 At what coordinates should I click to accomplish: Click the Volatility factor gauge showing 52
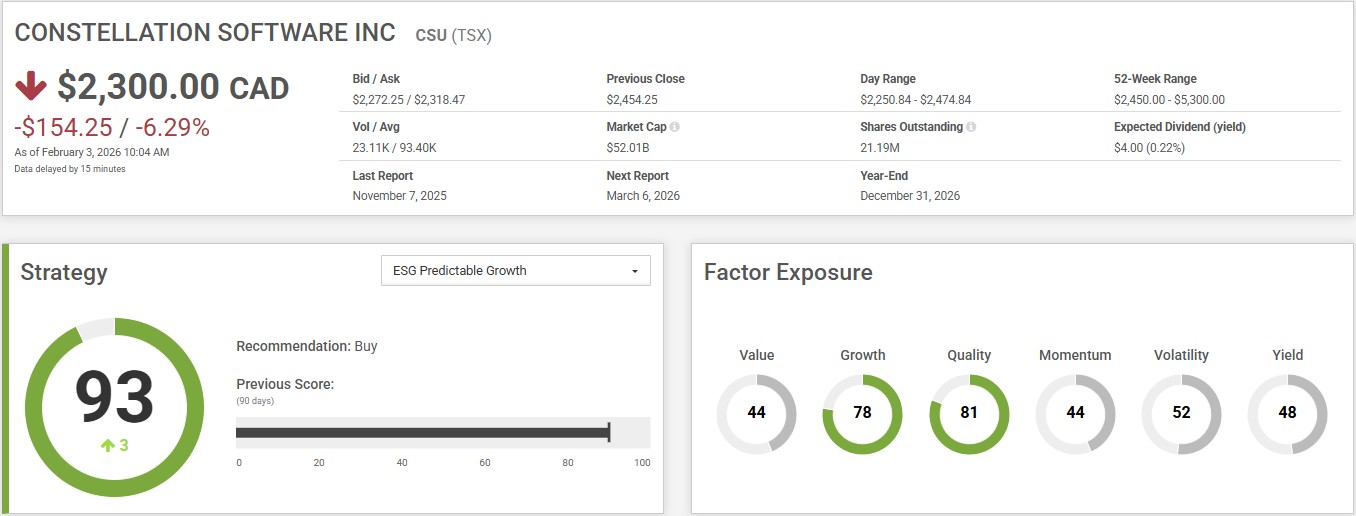[x=1181, y=413]
